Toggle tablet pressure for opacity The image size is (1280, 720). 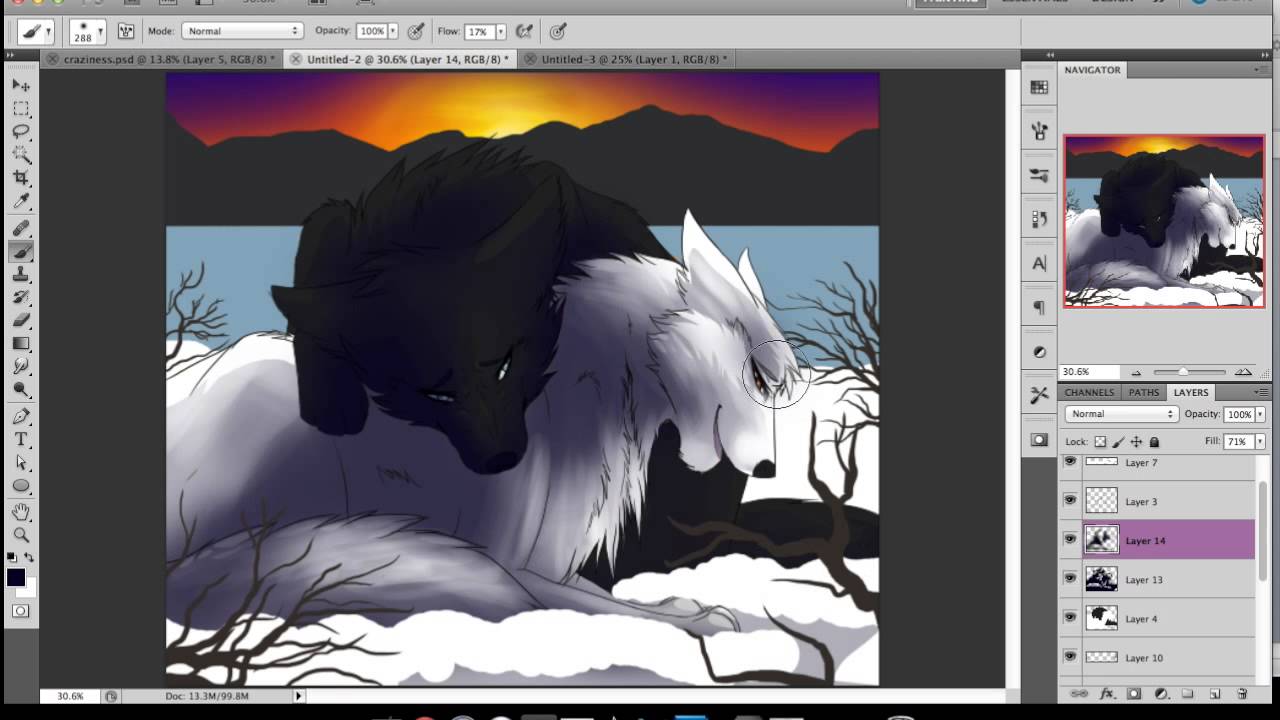(415, 31)
